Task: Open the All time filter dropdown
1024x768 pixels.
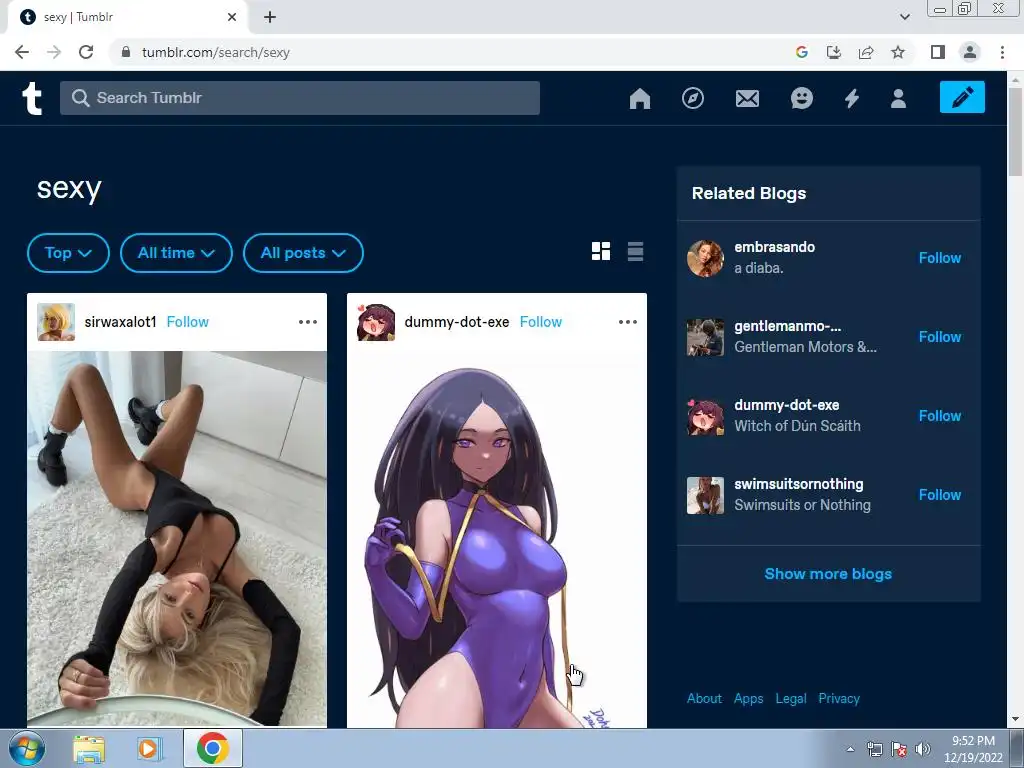Action: point(176,253)
